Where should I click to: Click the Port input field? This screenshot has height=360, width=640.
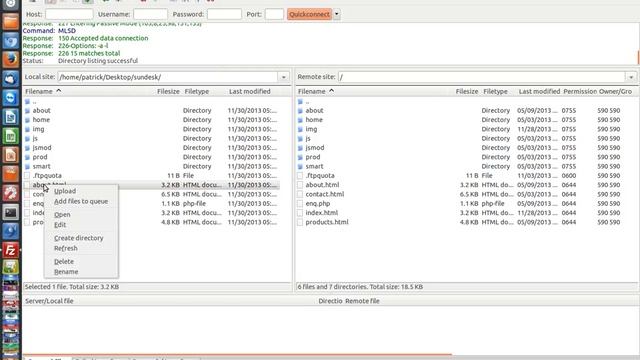click(x=274, y=14)
